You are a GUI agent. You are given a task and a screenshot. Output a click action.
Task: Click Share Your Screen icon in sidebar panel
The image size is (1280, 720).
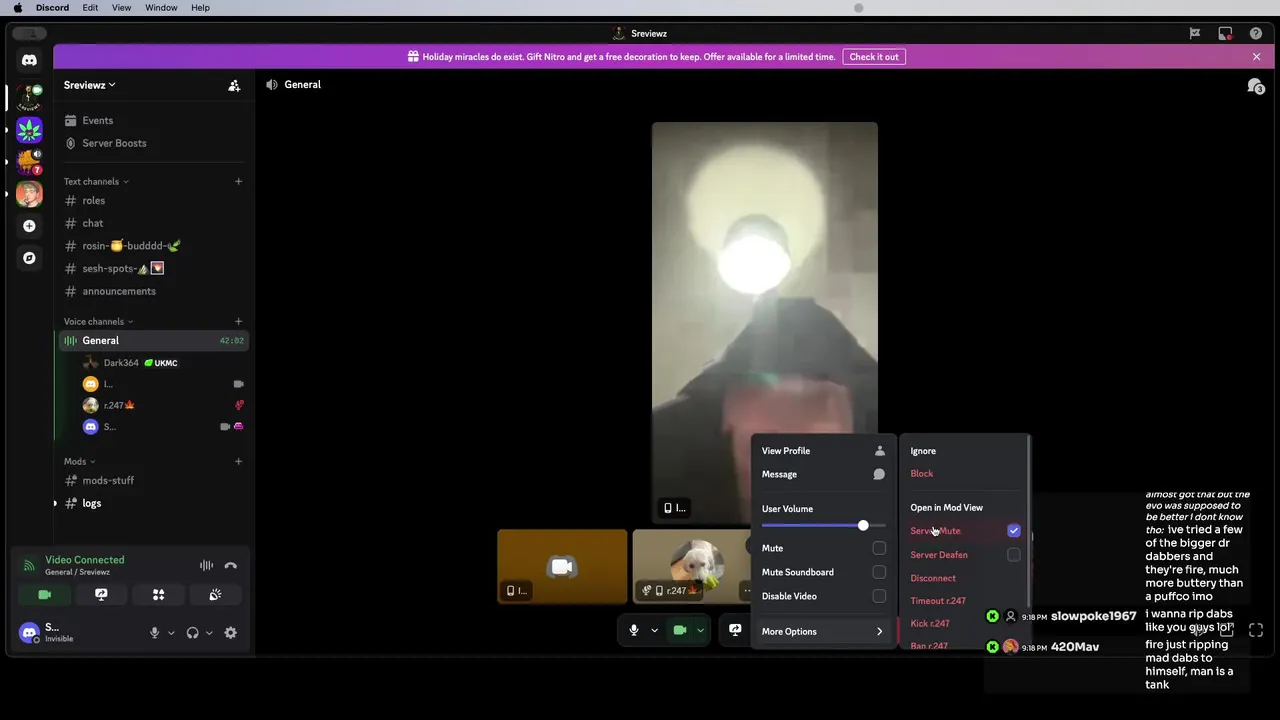click(x=101, y=594)
